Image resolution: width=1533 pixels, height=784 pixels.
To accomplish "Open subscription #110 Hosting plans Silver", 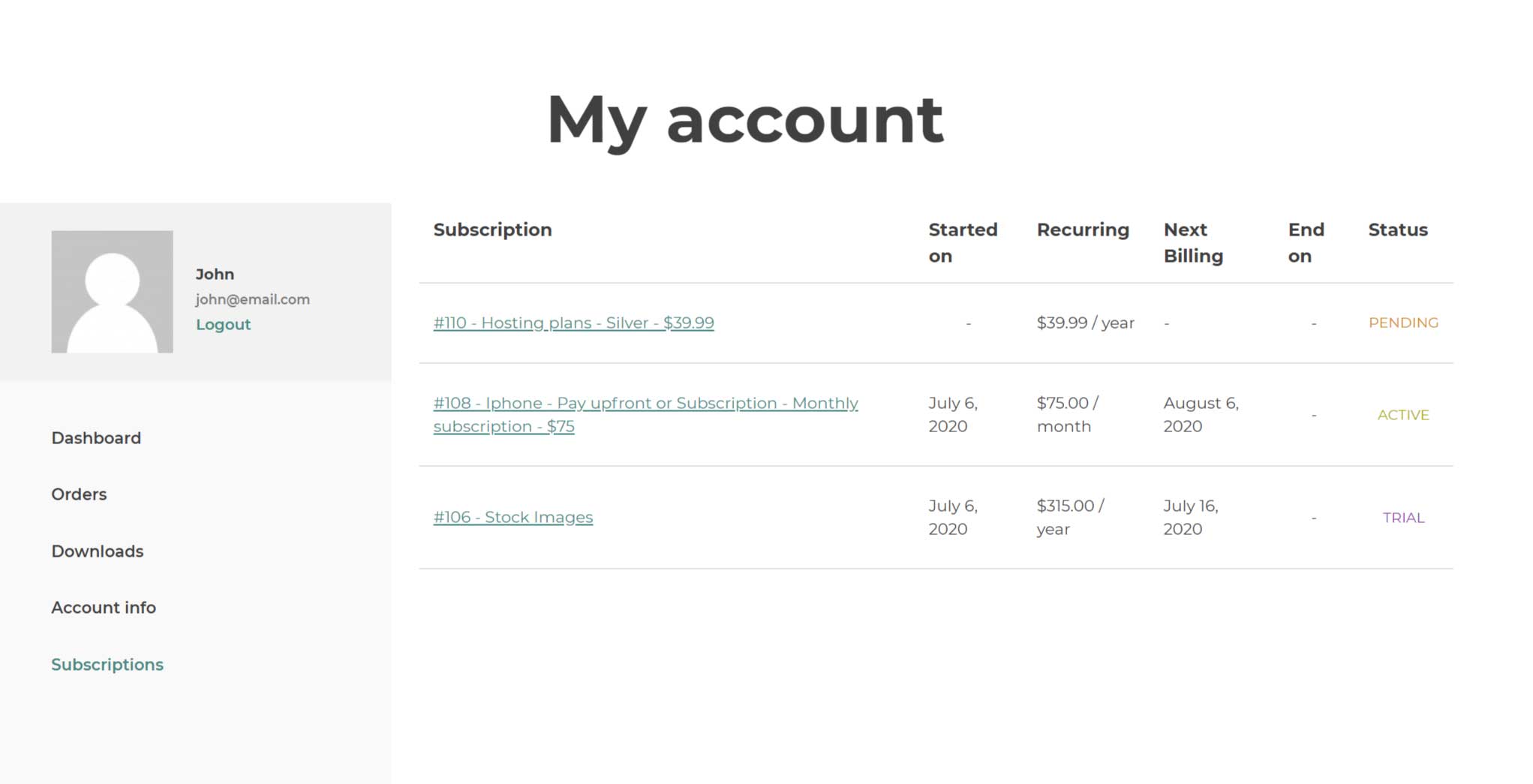I will pyautogui.click(x=573, y=323).
